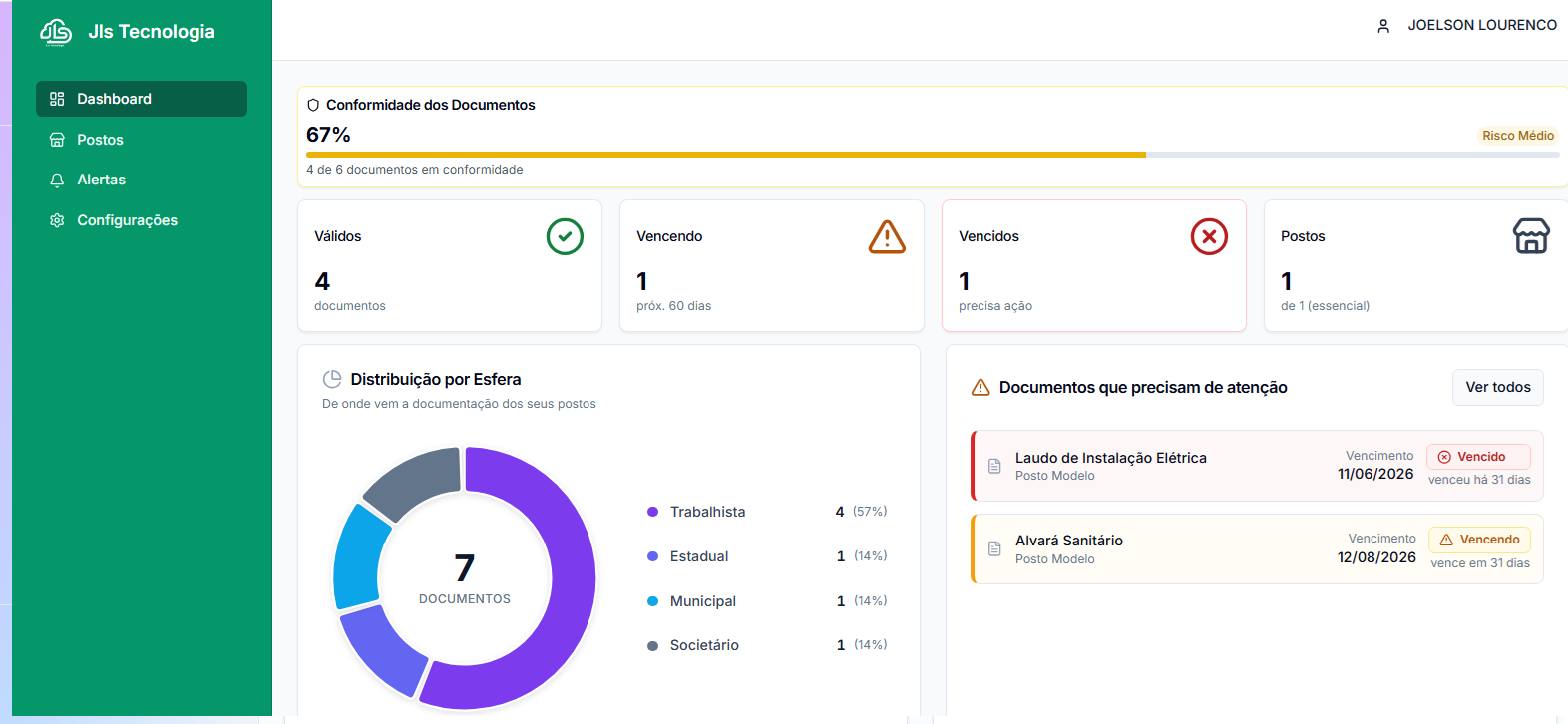The height and width of the screenshot is (724, 1568).
Task: Click the Alertas bell icon
Action: 57,180
